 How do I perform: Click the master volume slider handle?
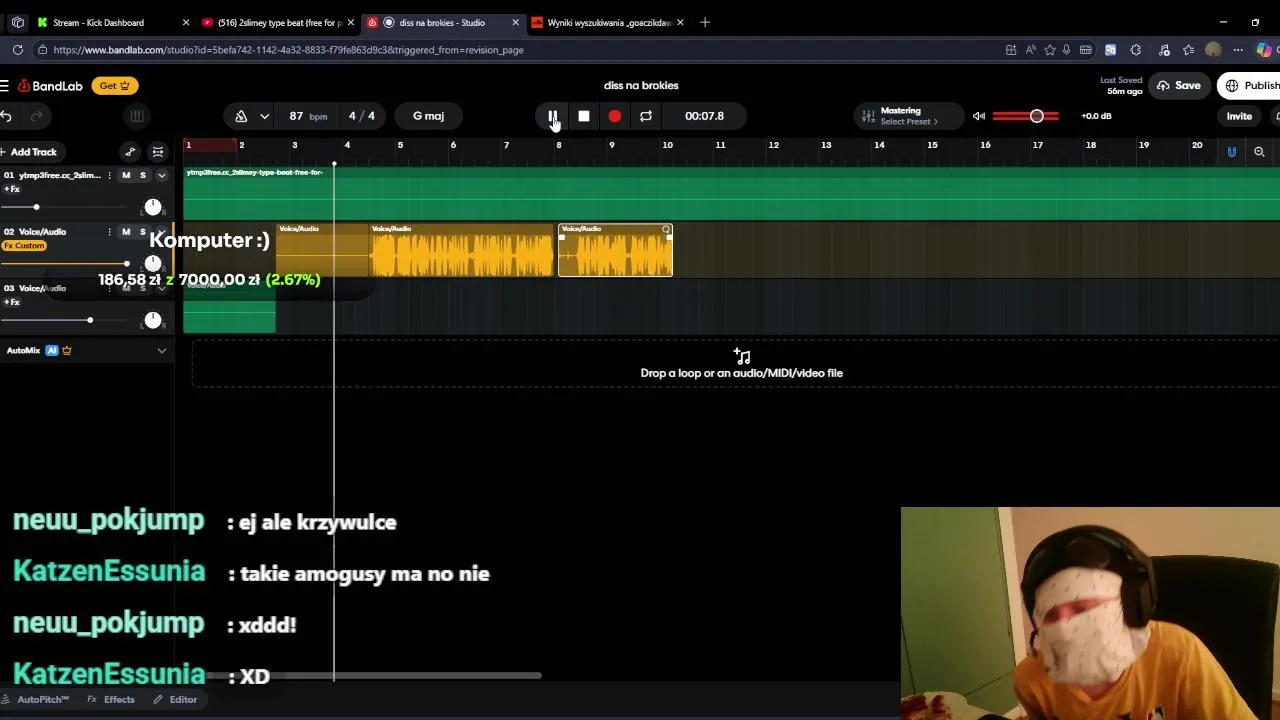click(1037, 116)
